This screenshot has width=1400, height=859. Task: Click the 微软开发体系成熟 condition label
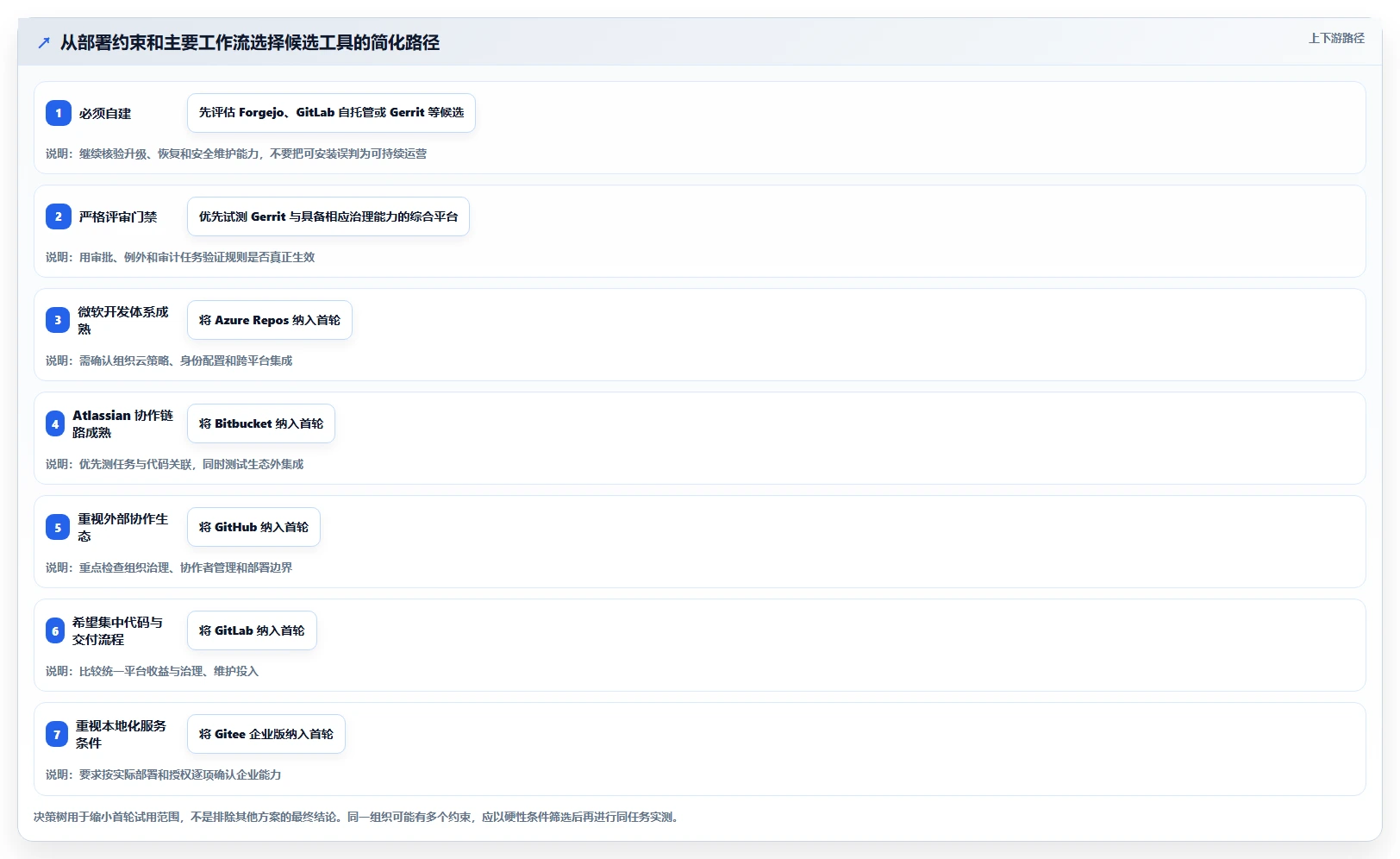[x=123, y=320]
